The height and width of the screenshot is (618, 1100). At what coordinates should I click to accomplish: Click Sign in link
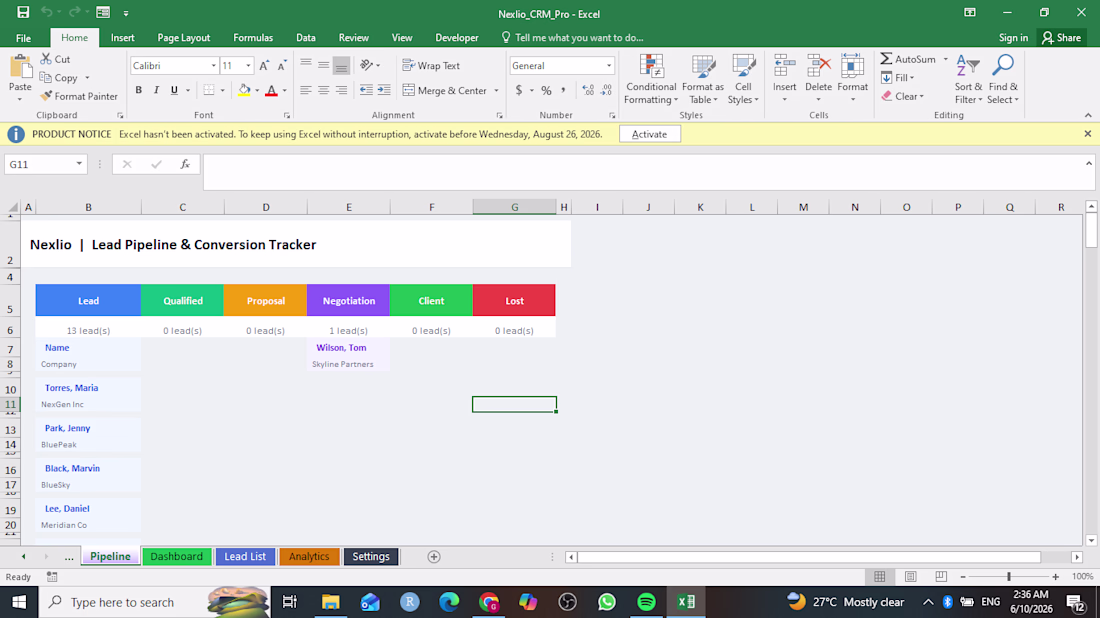click(x=1013, y=38)
